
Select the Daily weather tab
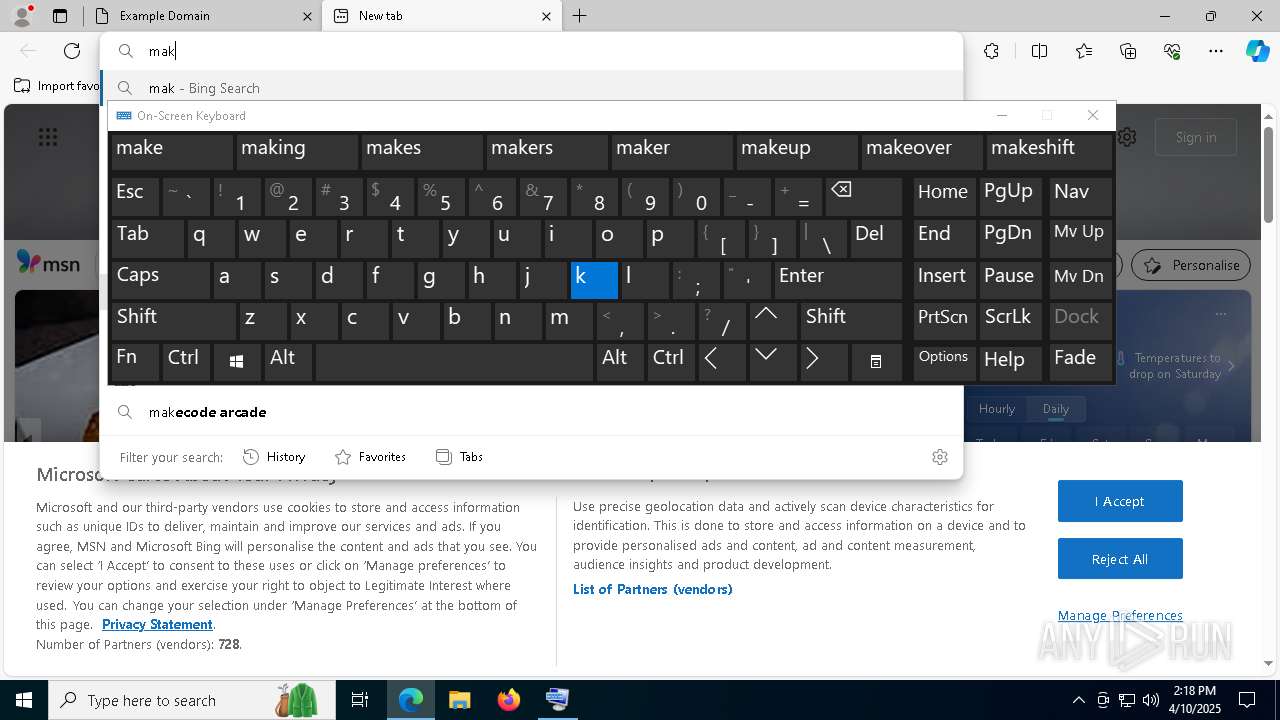pyautogui.click(x=1055, y=409)
